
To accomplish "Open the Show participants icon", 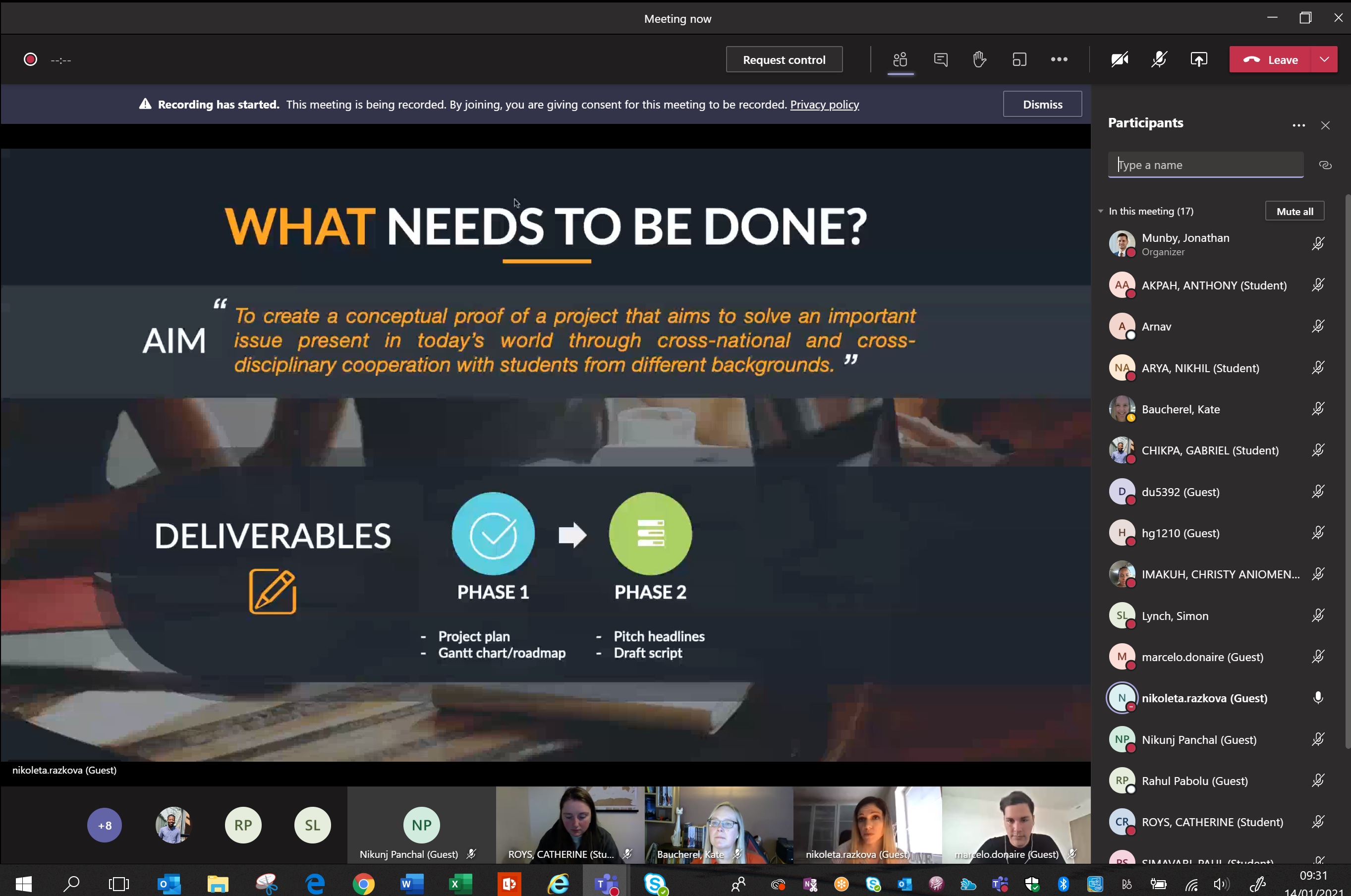I will pyautogui.click(x=900, y=59).
